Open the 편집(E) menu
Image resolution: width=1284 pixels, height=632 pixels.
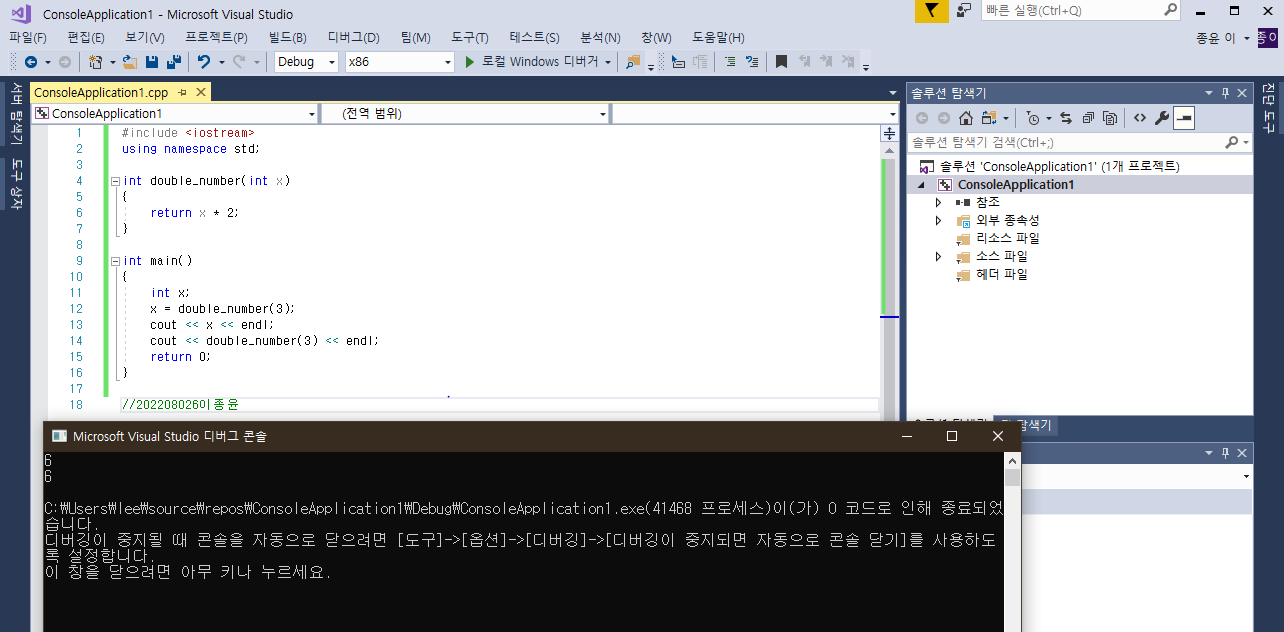pos(86,37)
